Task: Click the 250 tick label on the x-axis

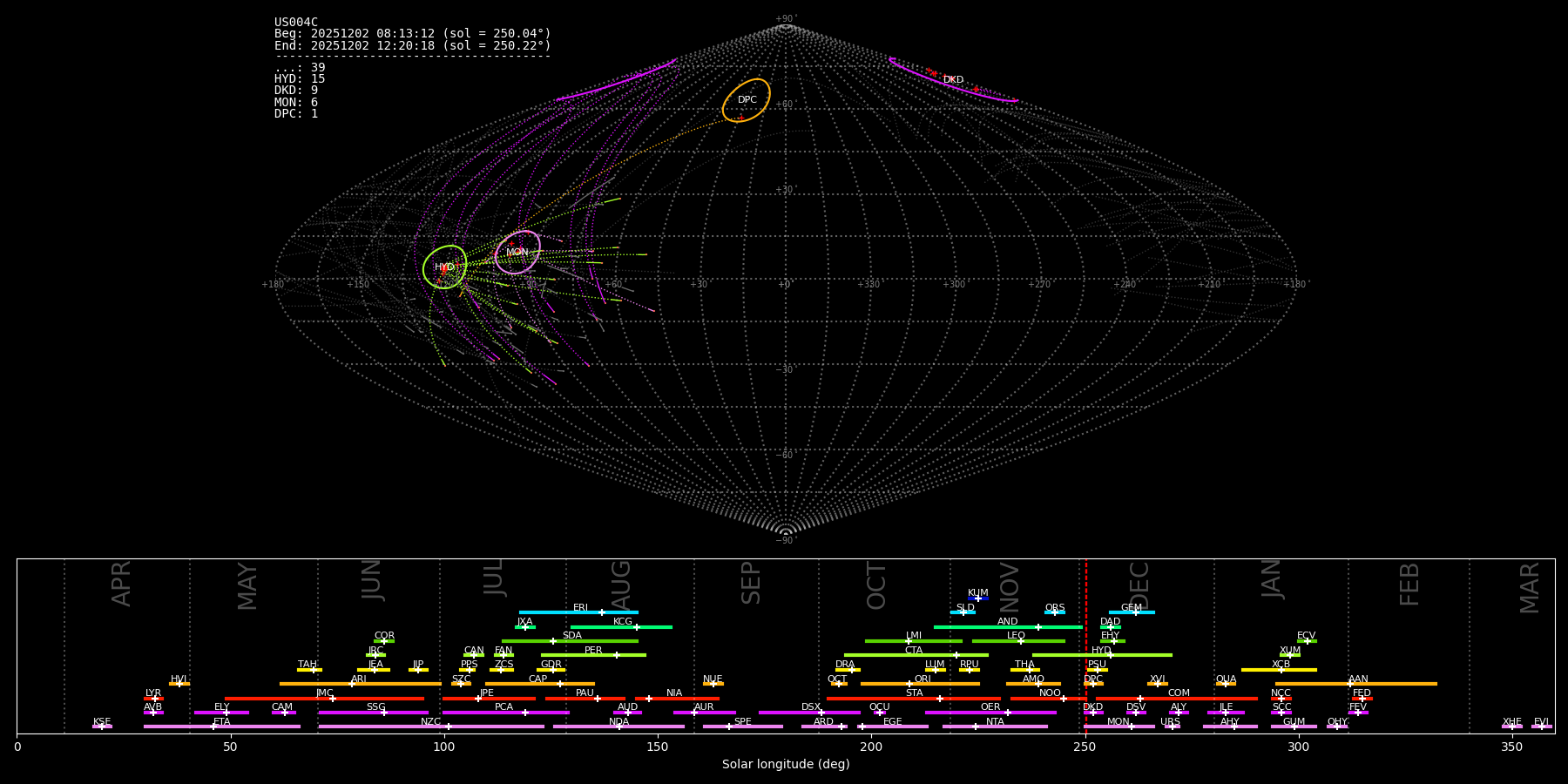Action: (1085, 747)
